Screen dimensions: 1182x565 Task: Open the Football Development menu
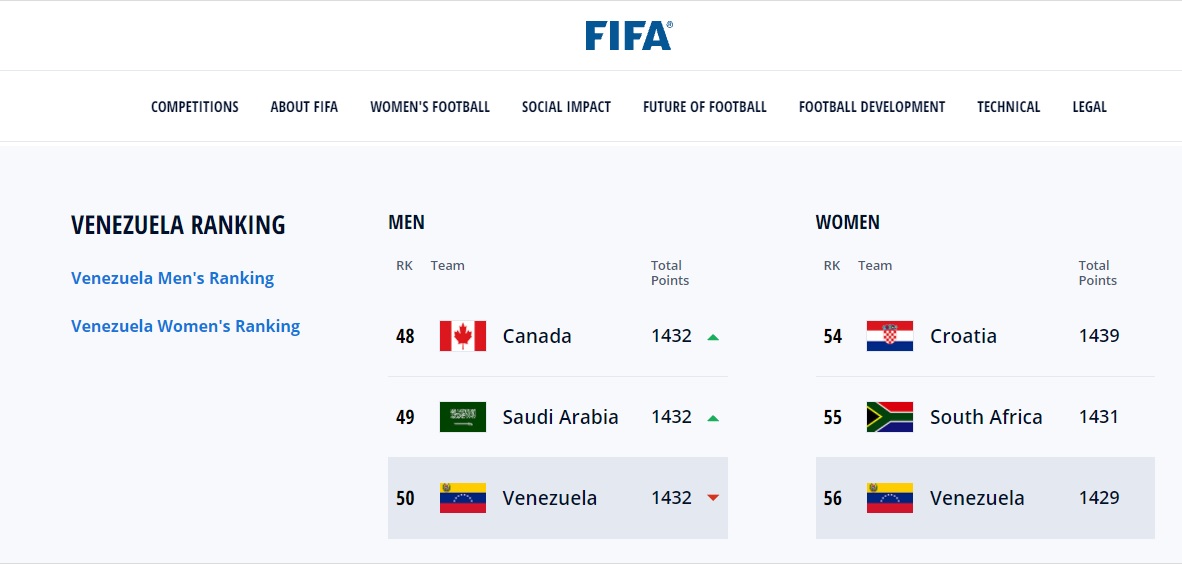coord(871,107)
